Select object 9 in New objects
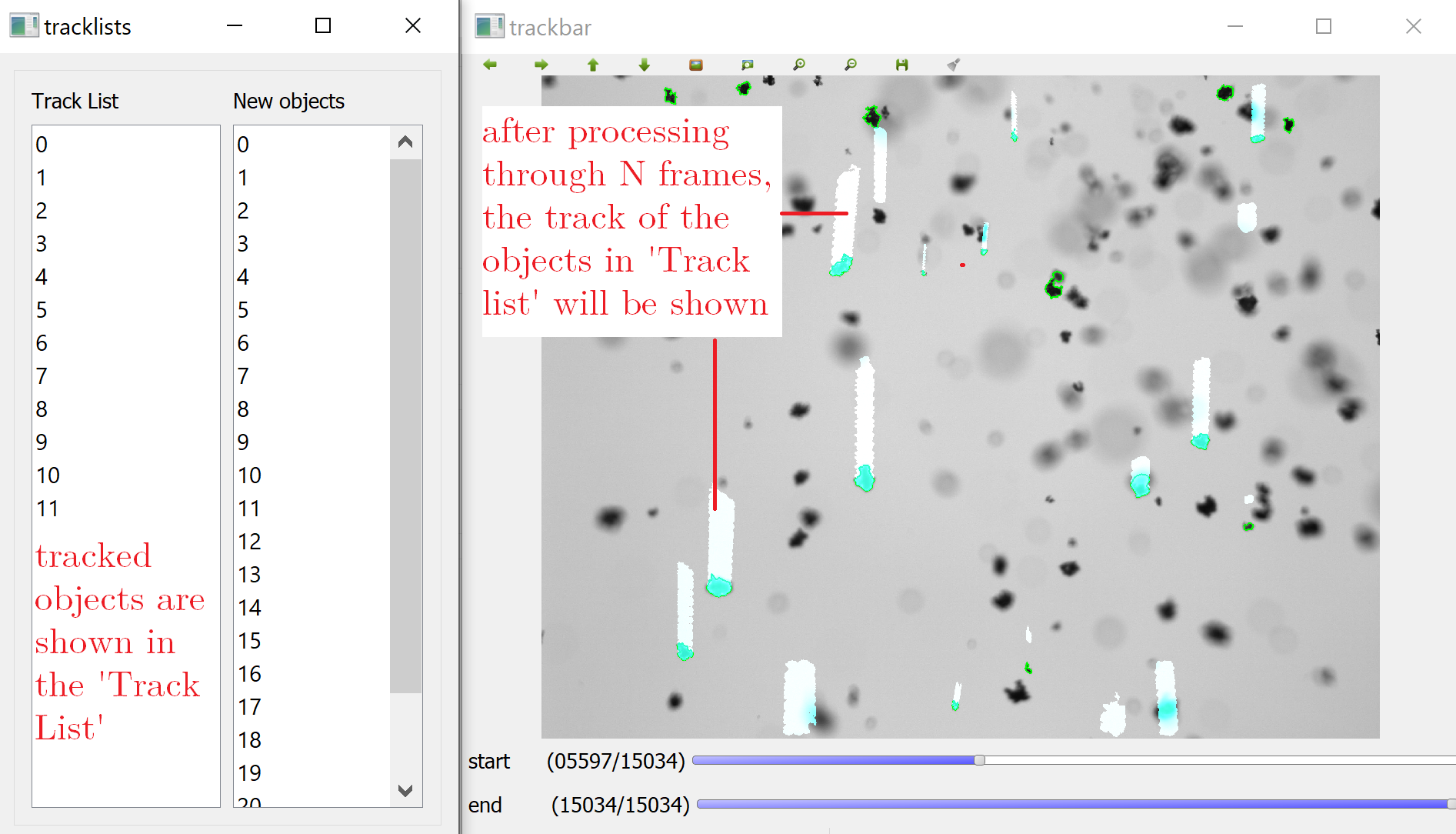The height and width of the screenshot is (834, 1456). [x=312, y=442]
